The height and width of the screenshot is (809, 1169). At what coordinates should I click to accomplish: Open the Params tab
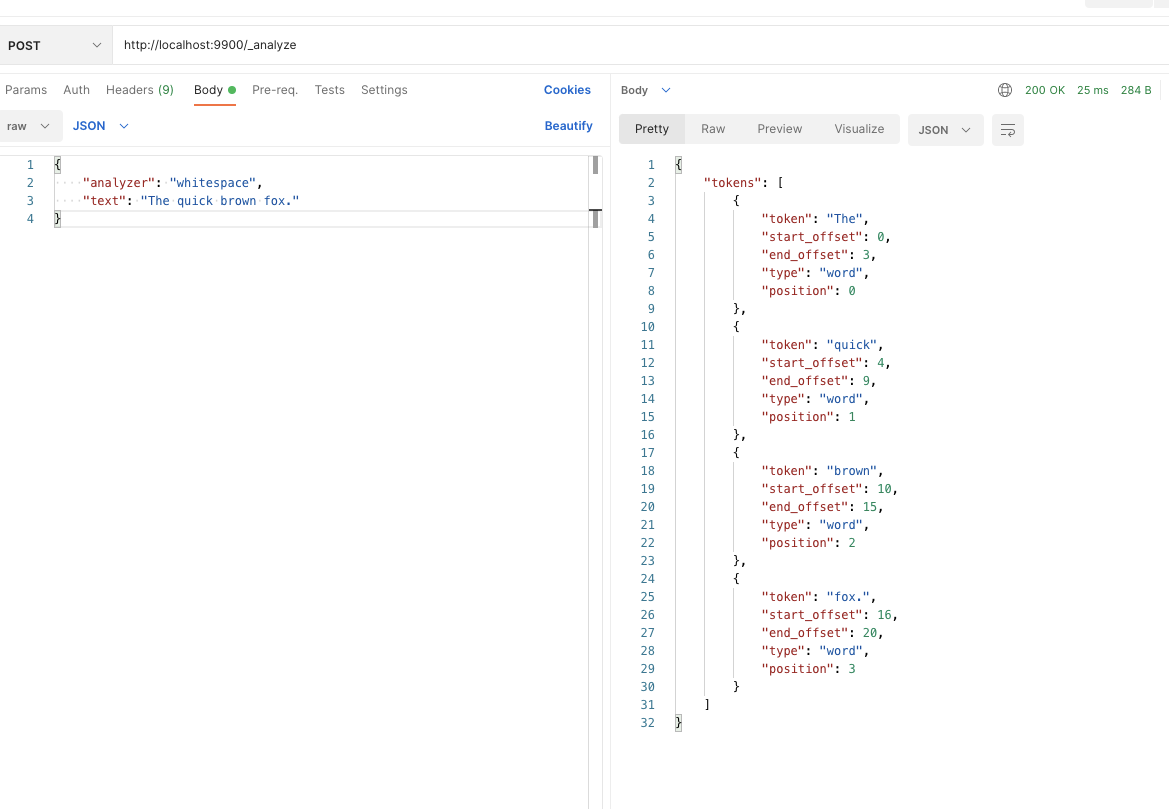(25, 89)
